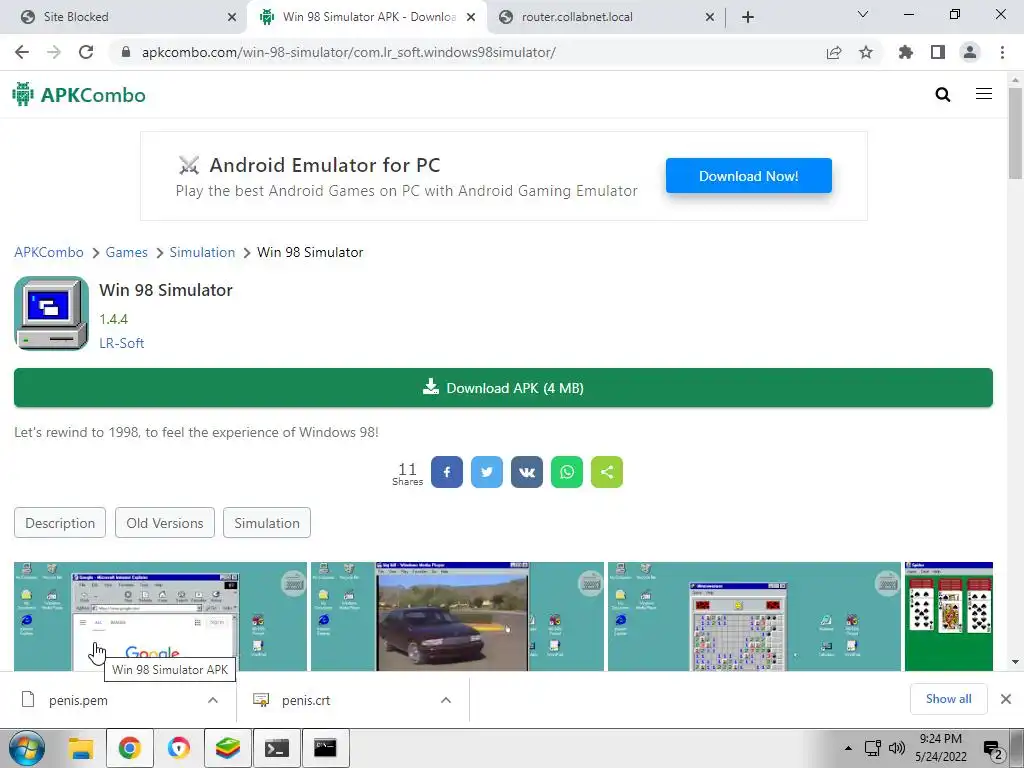
Task: Toggle the browser side panel icon
Action: coord(938,52)
